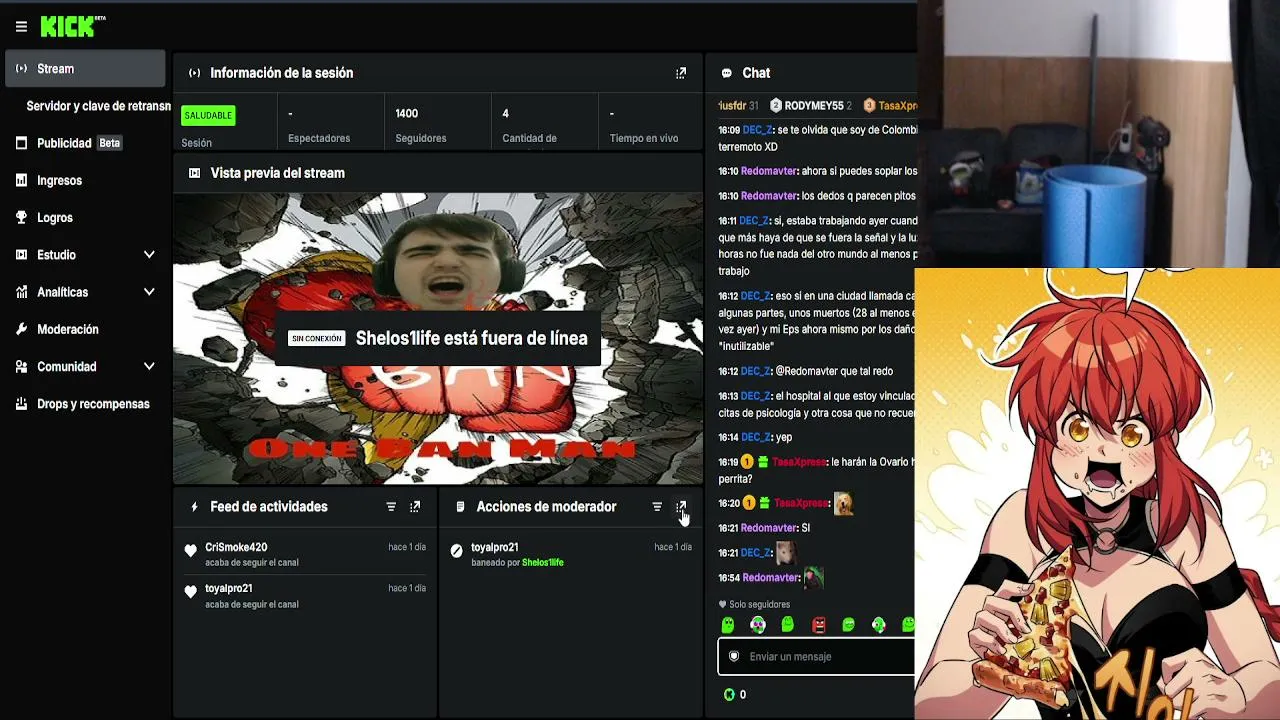Viewport: 1280px width, 720px height.
Task: Pop out the Feed de actividades panel
Action: (415, 507)
